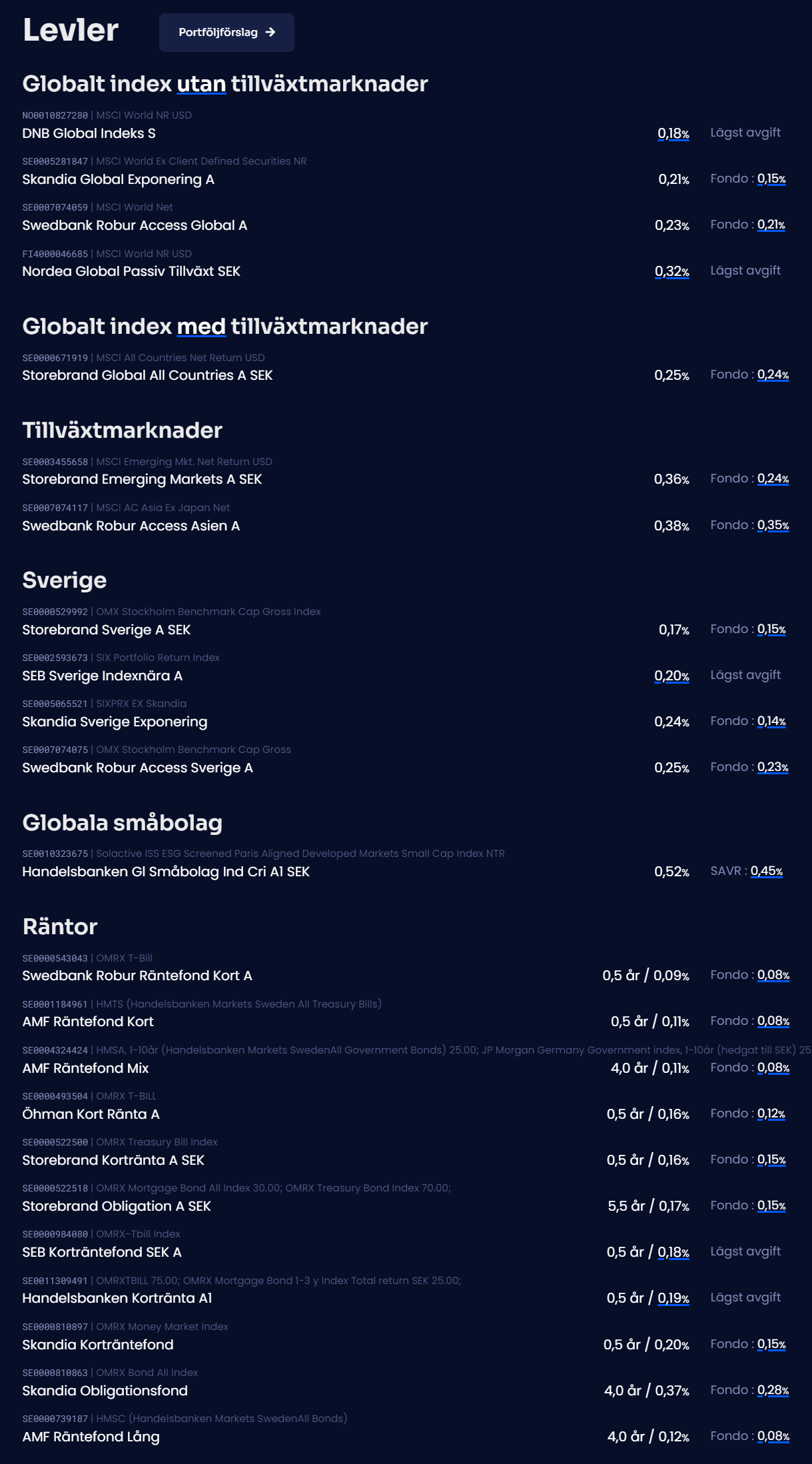Click the Levler logo

click(x=71, y=31)
